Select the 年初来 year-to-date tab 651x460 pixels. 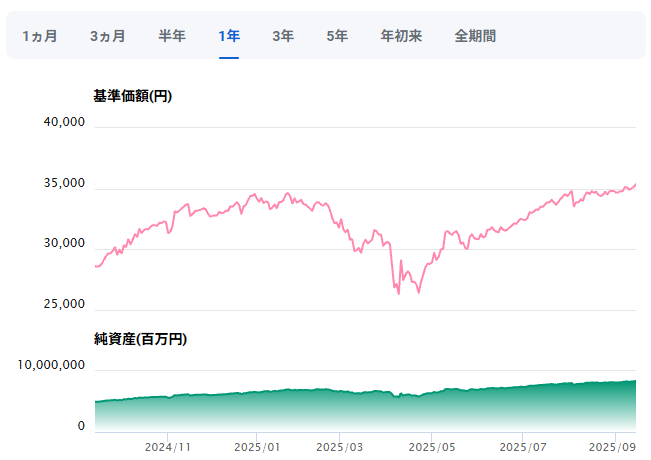pyautogui.click(x=401, y=36)
